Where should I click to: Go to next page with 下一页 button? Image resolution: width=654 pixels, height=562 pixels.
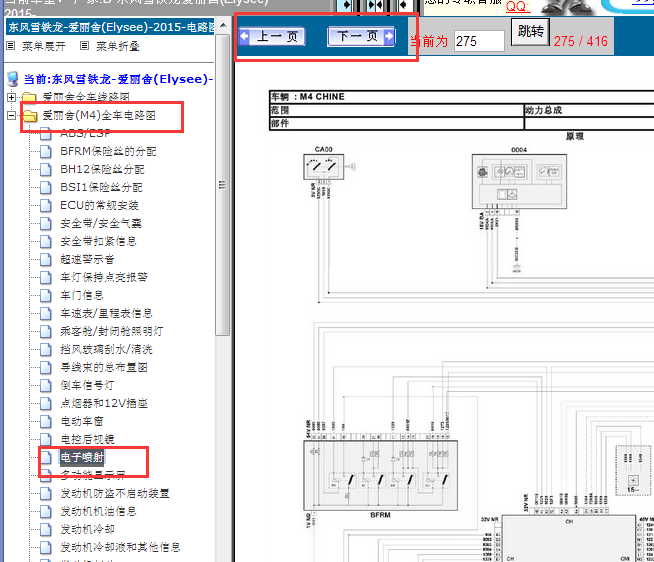click(x=361, y=36)
